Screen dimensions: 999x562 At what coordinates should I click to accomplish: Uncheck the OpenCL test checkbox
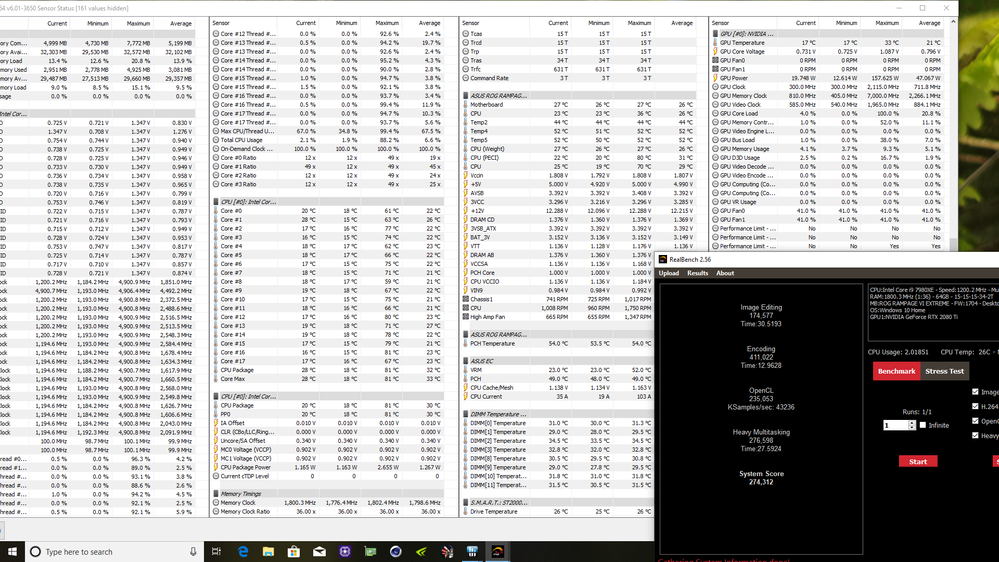[975, 421]
